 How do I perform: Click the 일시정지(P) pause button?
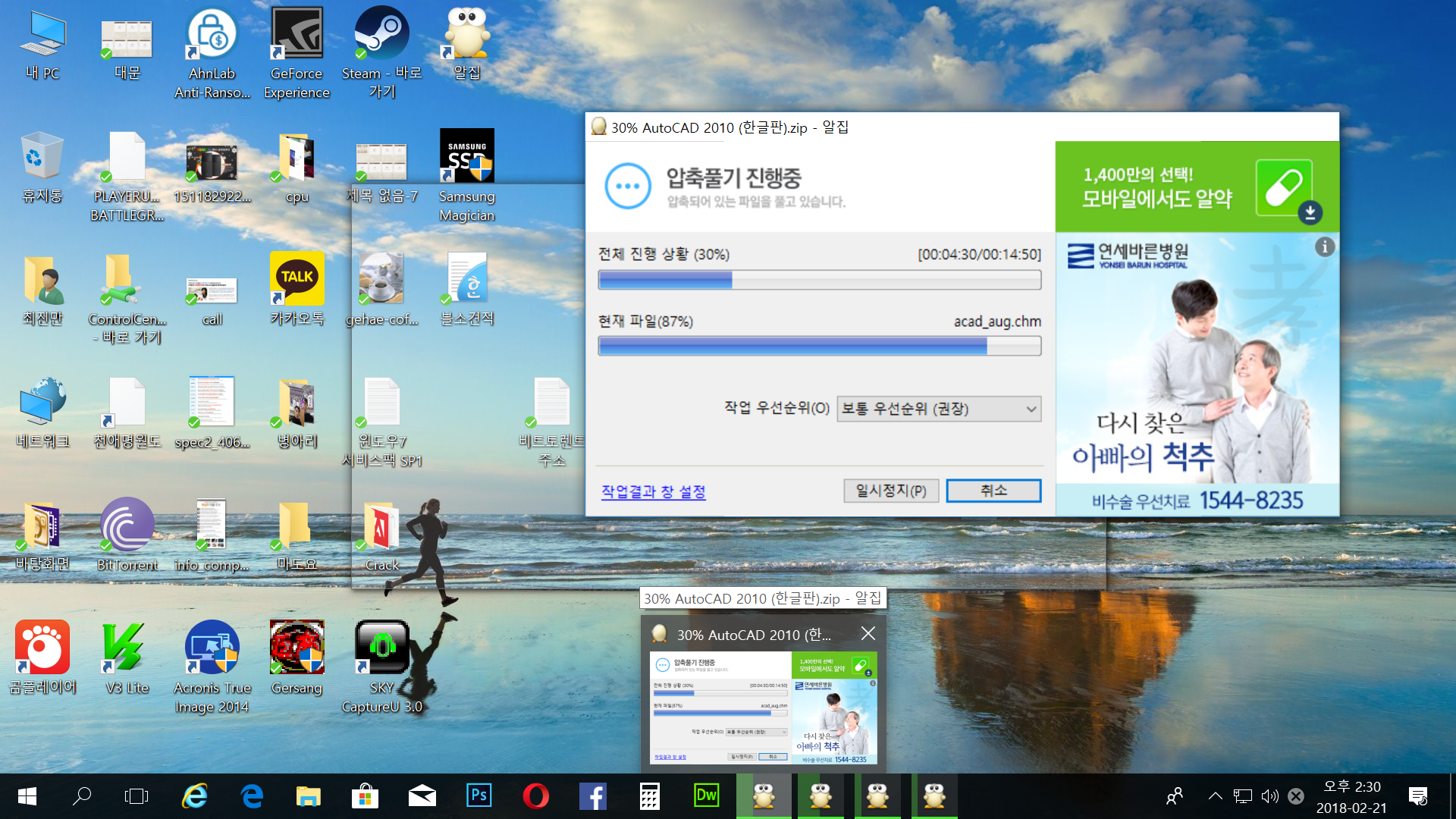click(x=891, y=491)
